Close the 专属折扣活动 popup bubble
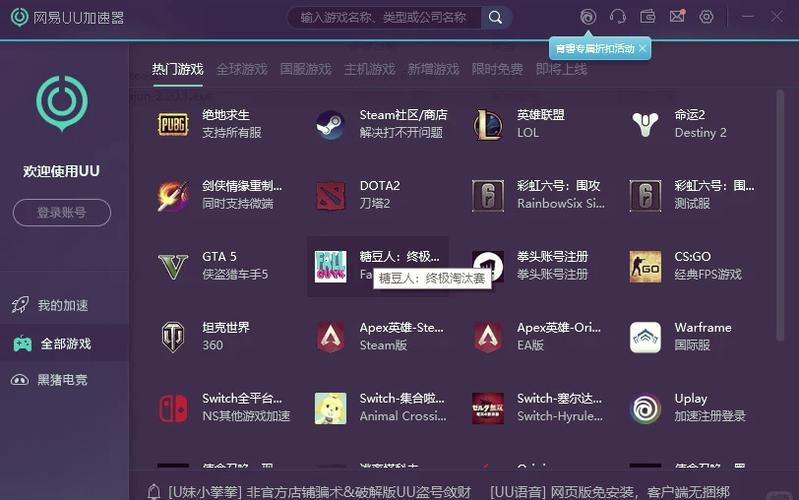 coord(643,48)
